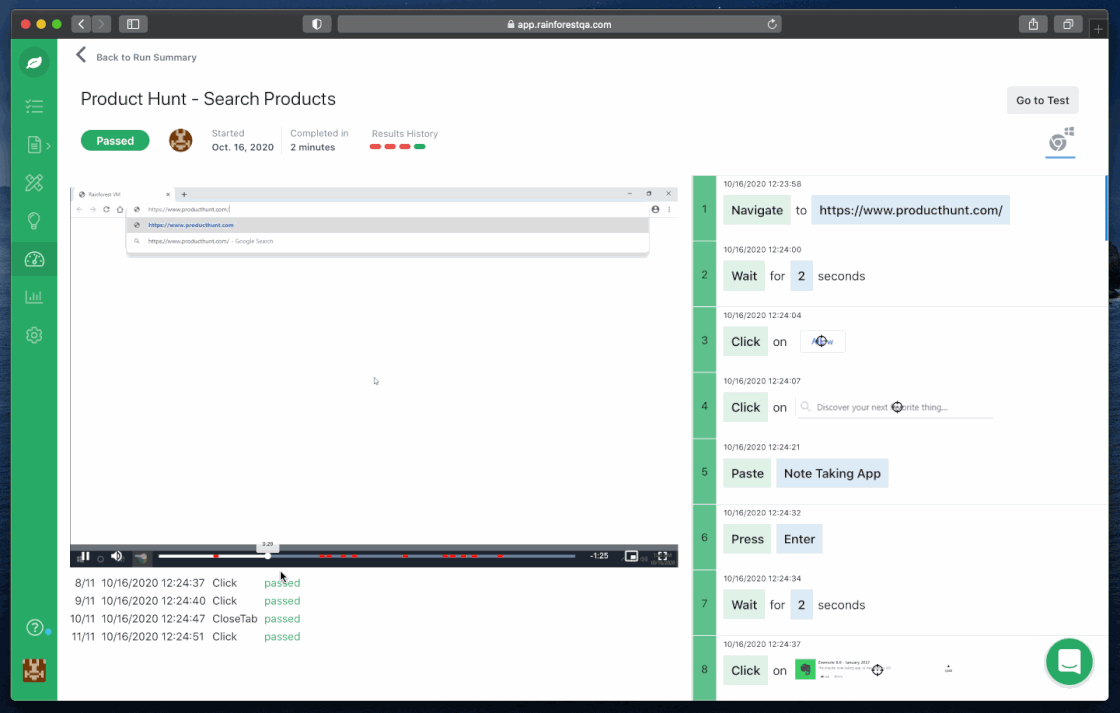
Task: Open the help question mark icon
Action: [x=34, y=627]
